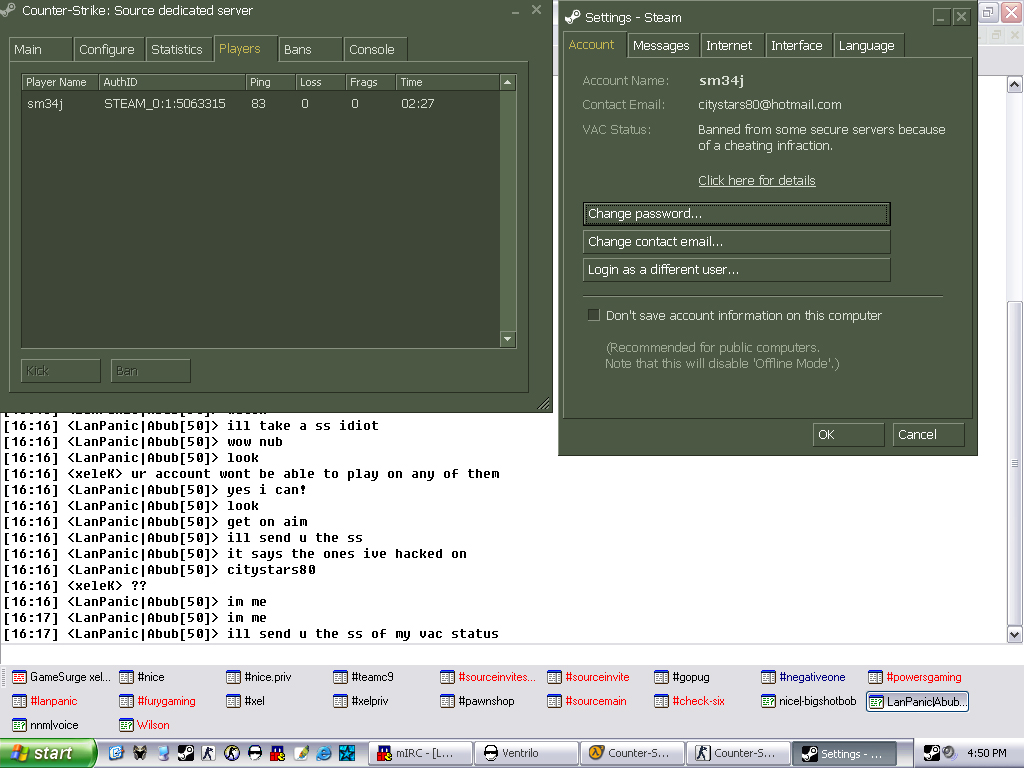Open the #lanpanic channel window
Image resolution: width=1024 pixels, height=768 pixels.
click(x=44, y=701)
